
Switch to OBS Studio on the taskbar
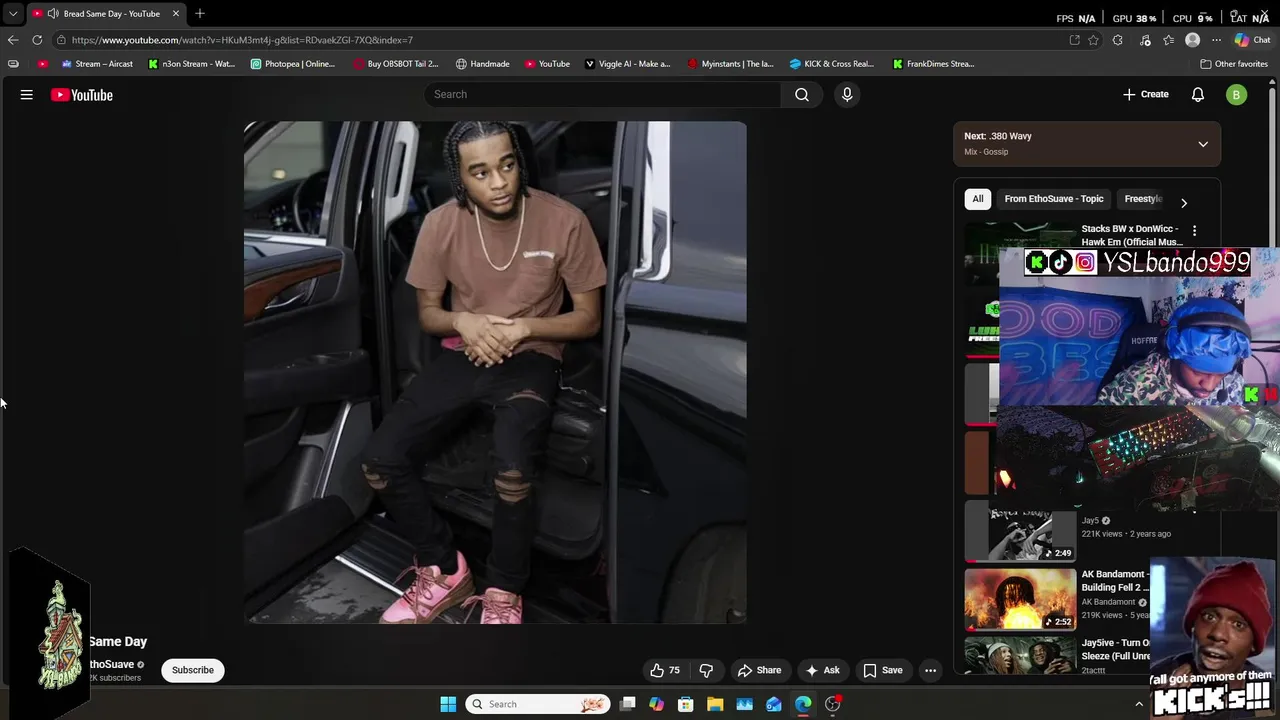pos(833,704)
